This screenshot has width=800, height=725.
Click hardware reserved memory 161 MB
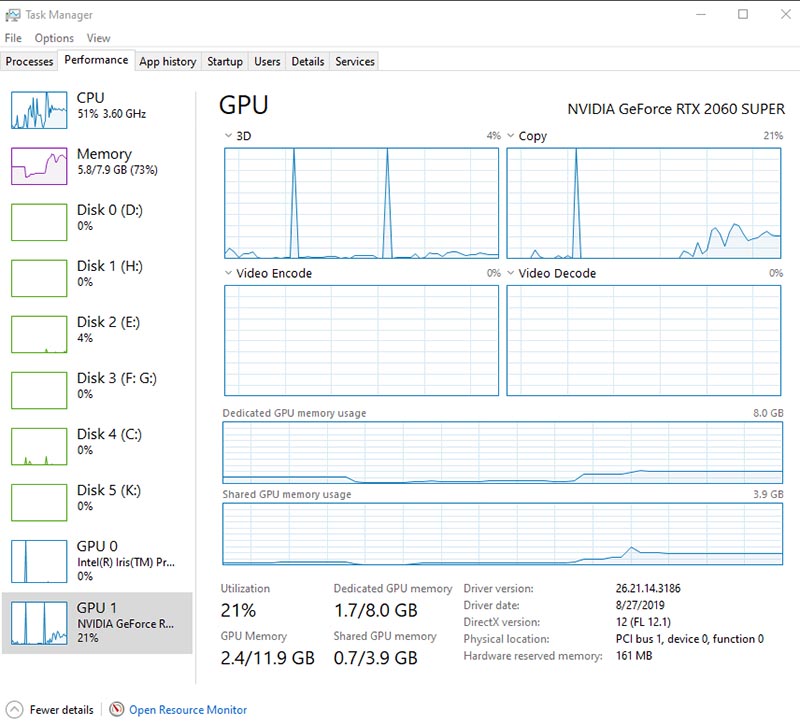pos(634,656)
